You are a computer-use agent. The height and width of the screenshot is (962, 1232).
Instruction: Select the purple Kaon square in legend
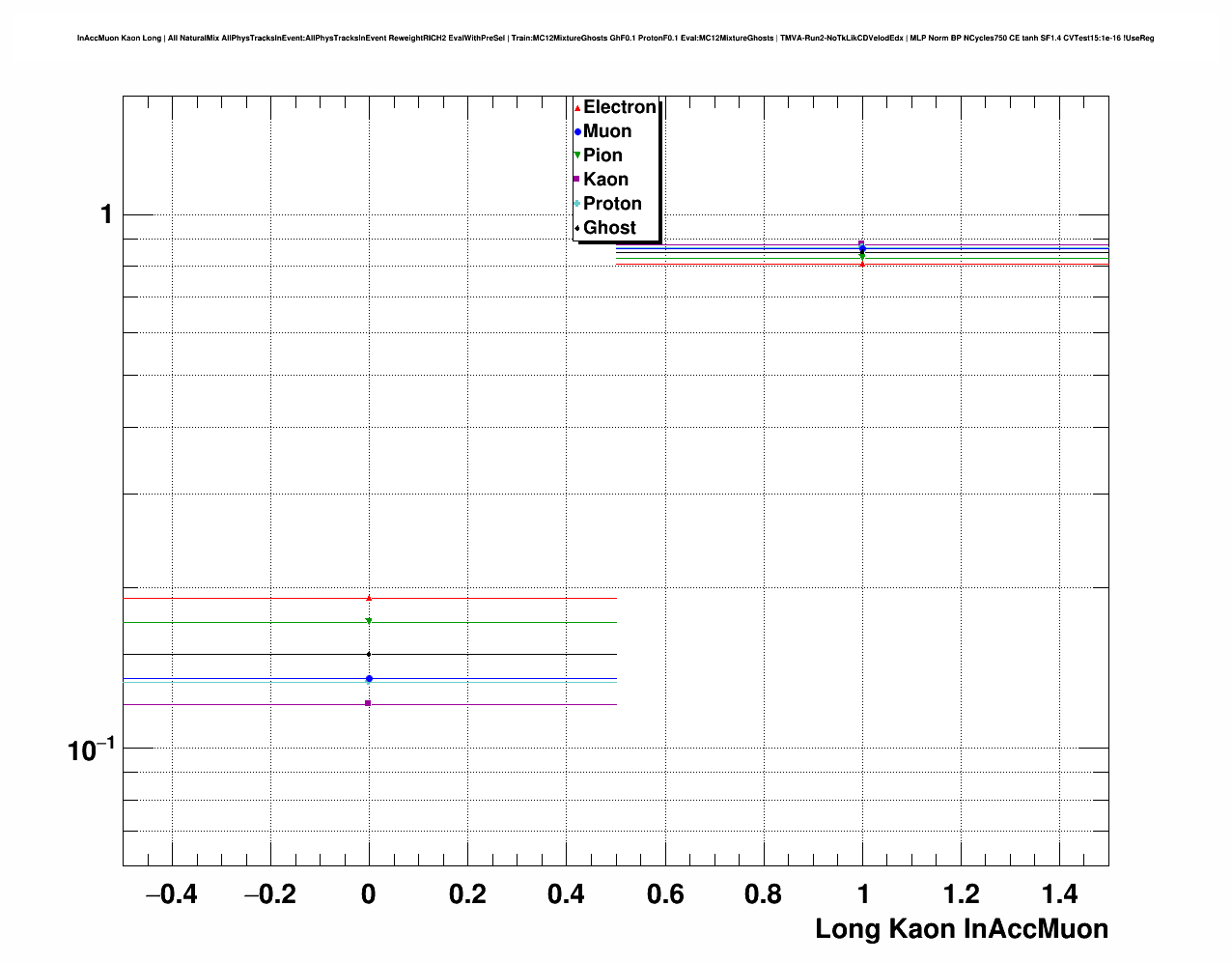tap(577, 180)
